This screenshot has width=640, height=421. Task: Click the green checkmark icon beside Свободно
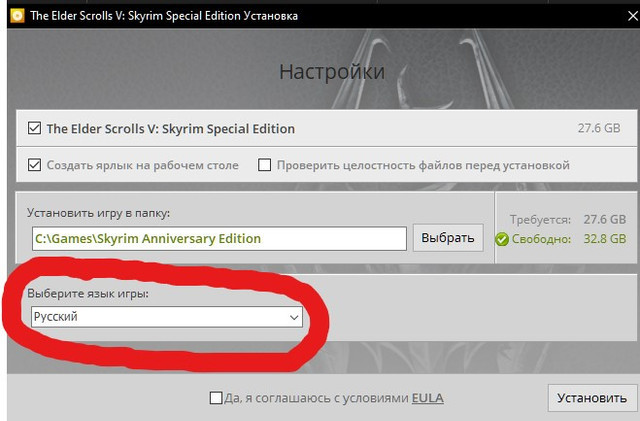505,239
